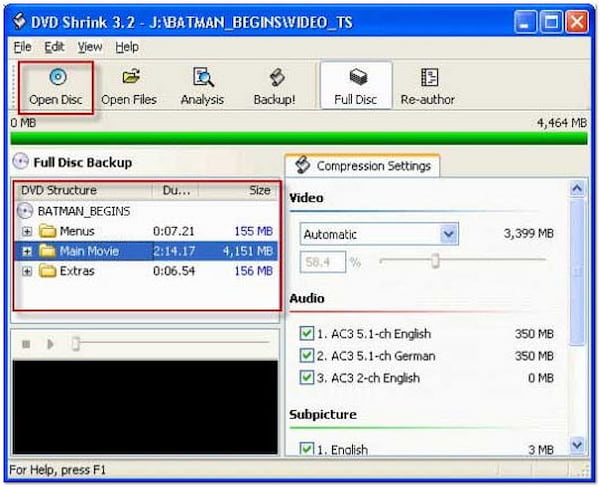
Task: Minimize the DVD Shrink window
Action: (525, 22)
